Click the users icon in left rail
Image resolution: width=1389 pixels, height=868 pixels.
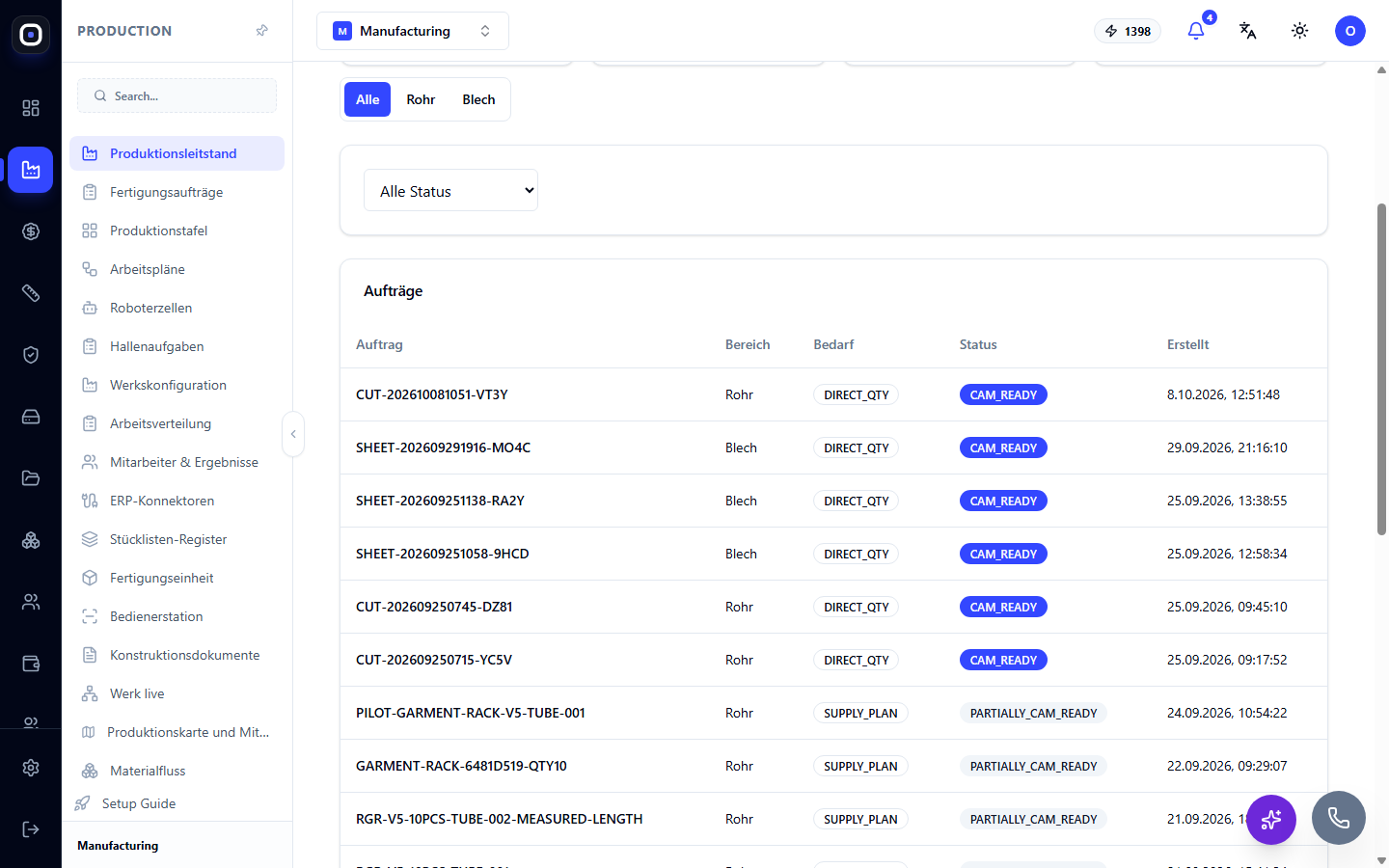(31, 602)
